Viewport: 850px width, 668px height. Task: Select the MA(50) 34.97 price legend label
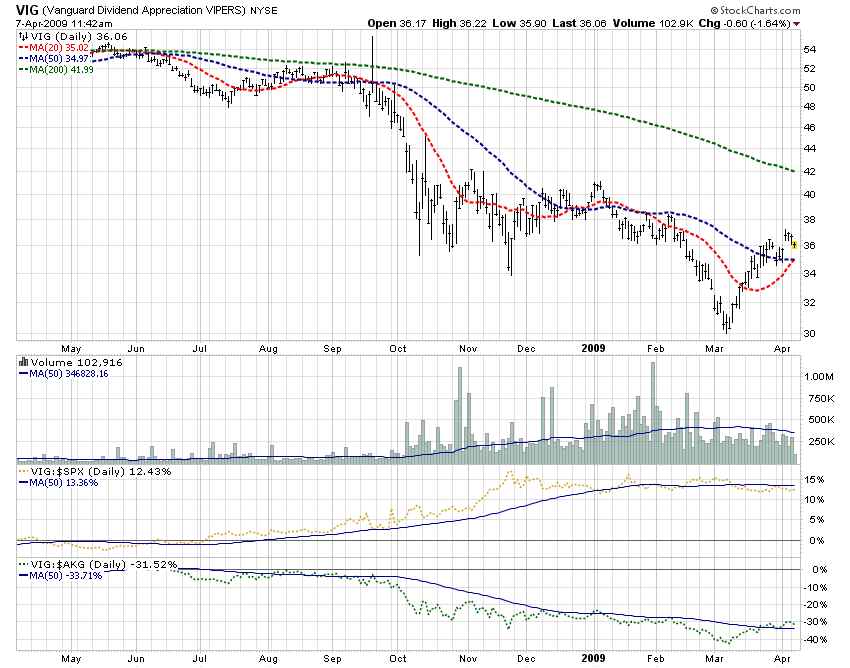62,58
